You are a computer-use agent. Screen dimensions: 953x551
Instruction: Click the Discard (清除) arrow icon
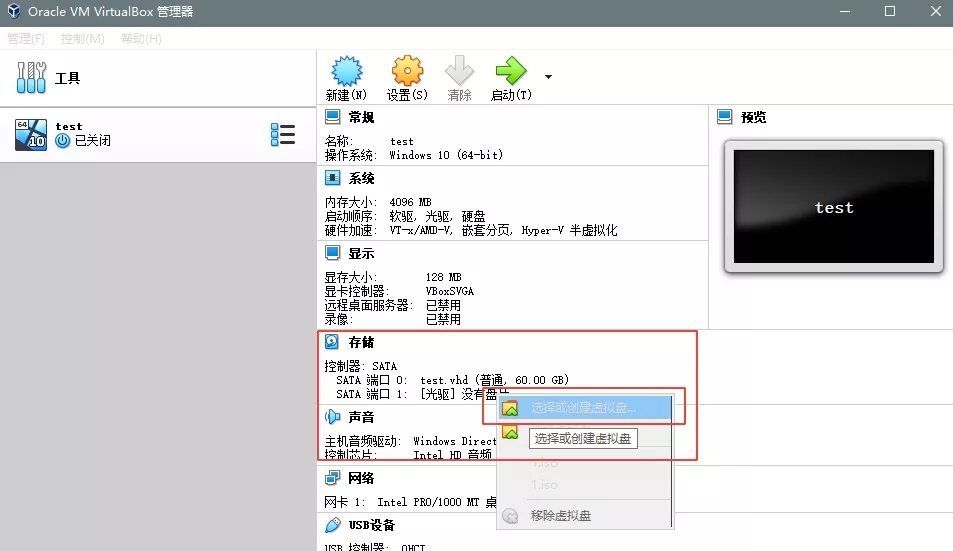pyautogui.click(x=459, y=70)
